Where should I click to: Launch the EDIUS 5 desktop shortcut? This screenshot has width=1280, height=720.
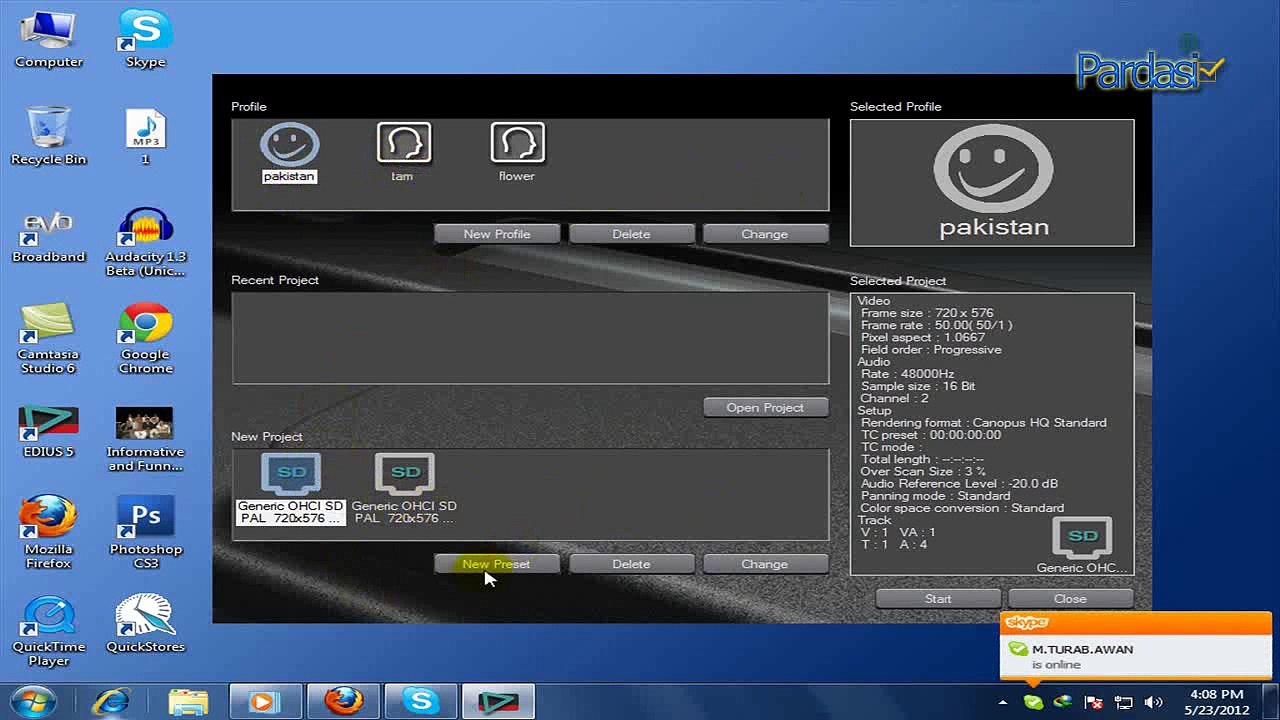click(x=49, y=432)
